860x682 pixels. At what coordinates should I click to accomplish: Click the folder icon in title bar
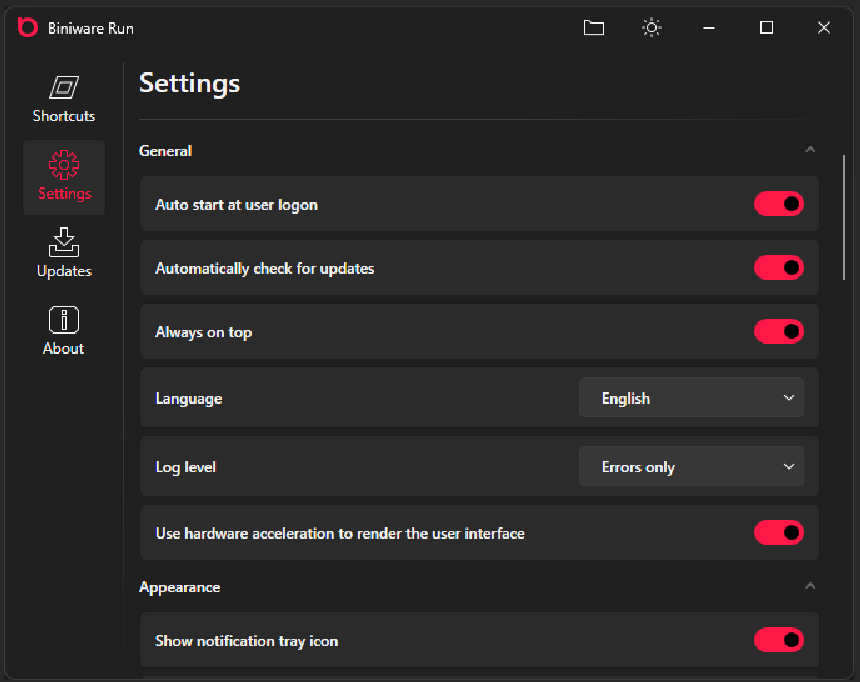(x=593, y=27)
